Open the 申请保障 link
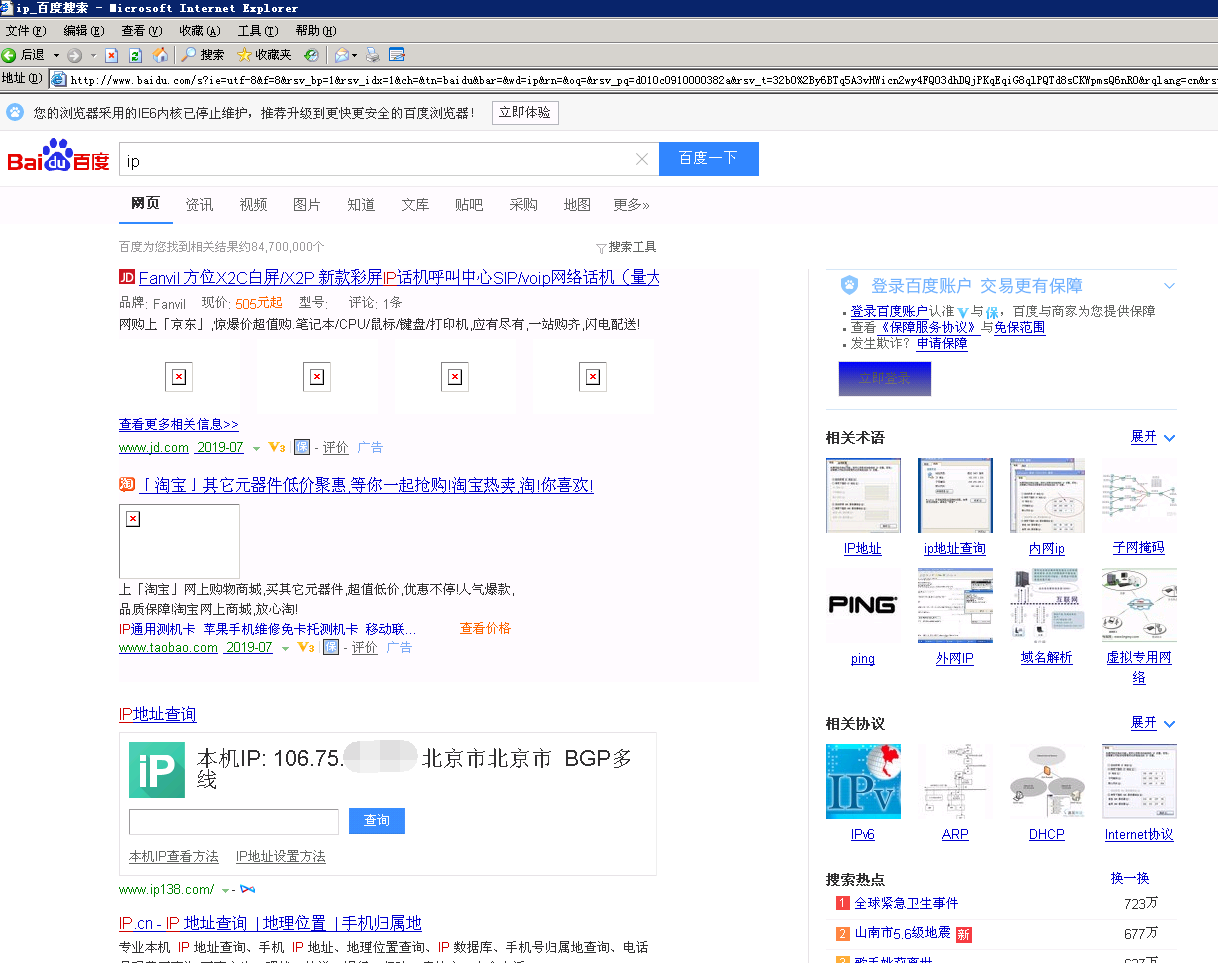Image resolution: width=1218 pixels, height=963 pixels. [942, 343]
